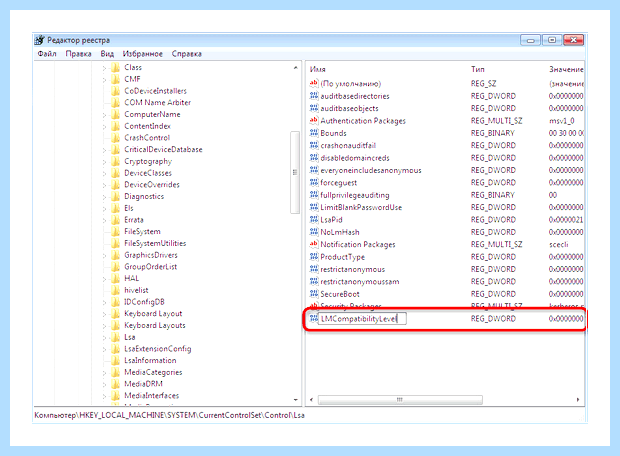Viewport: 620px width, 456px height.
Task: Select the CrashControl folder icon
Action: click(115, 138)
